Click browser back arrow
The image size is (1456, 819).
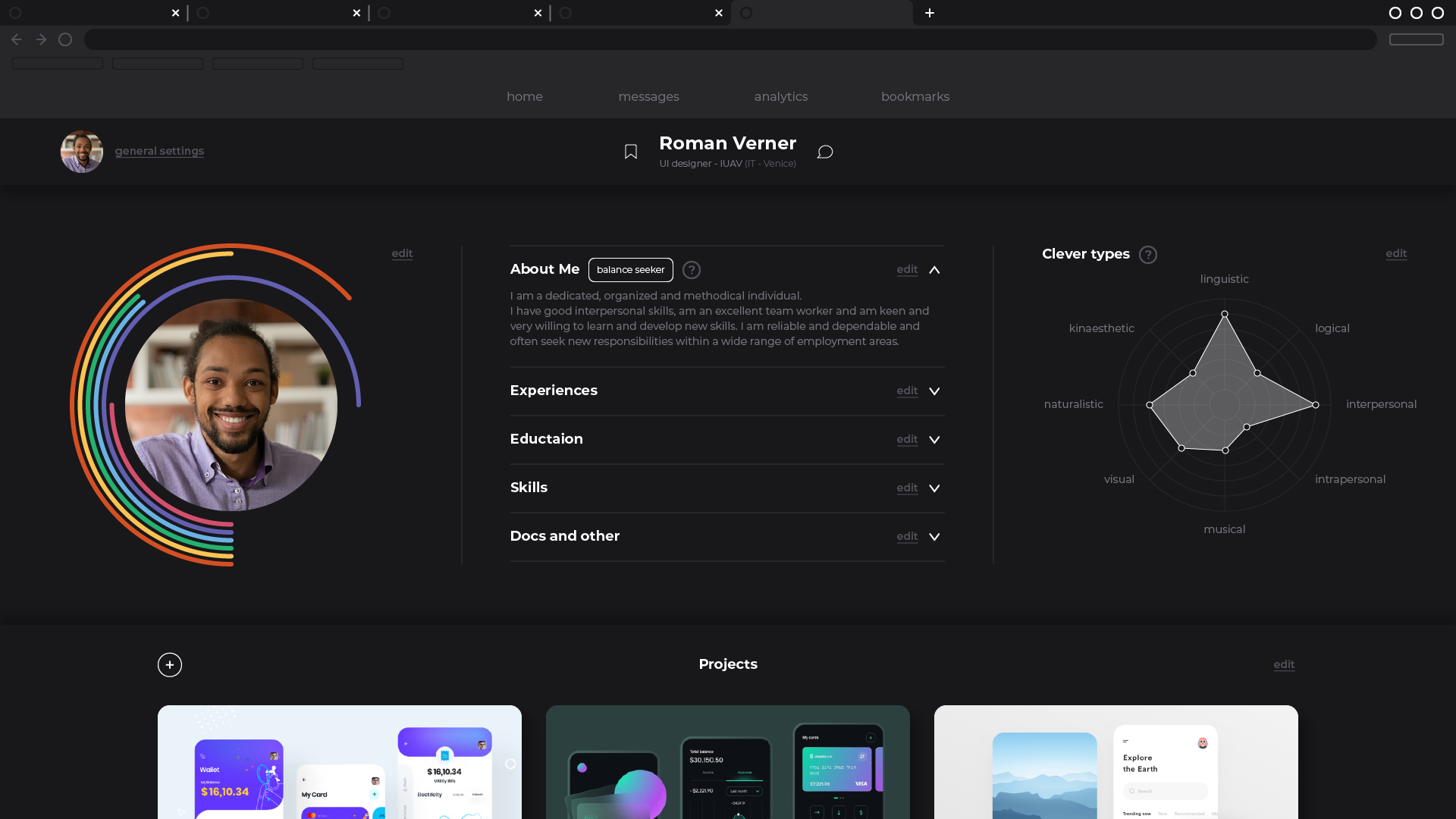[x=17, y=39]
